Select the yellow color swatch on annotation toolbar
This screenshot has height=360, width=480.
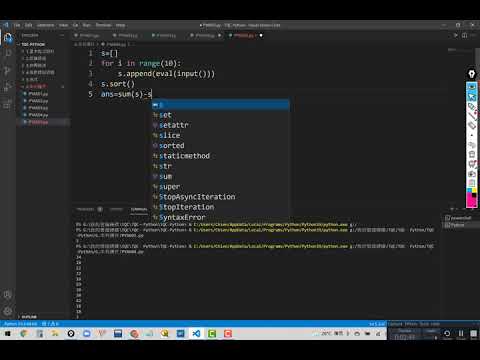474,191
